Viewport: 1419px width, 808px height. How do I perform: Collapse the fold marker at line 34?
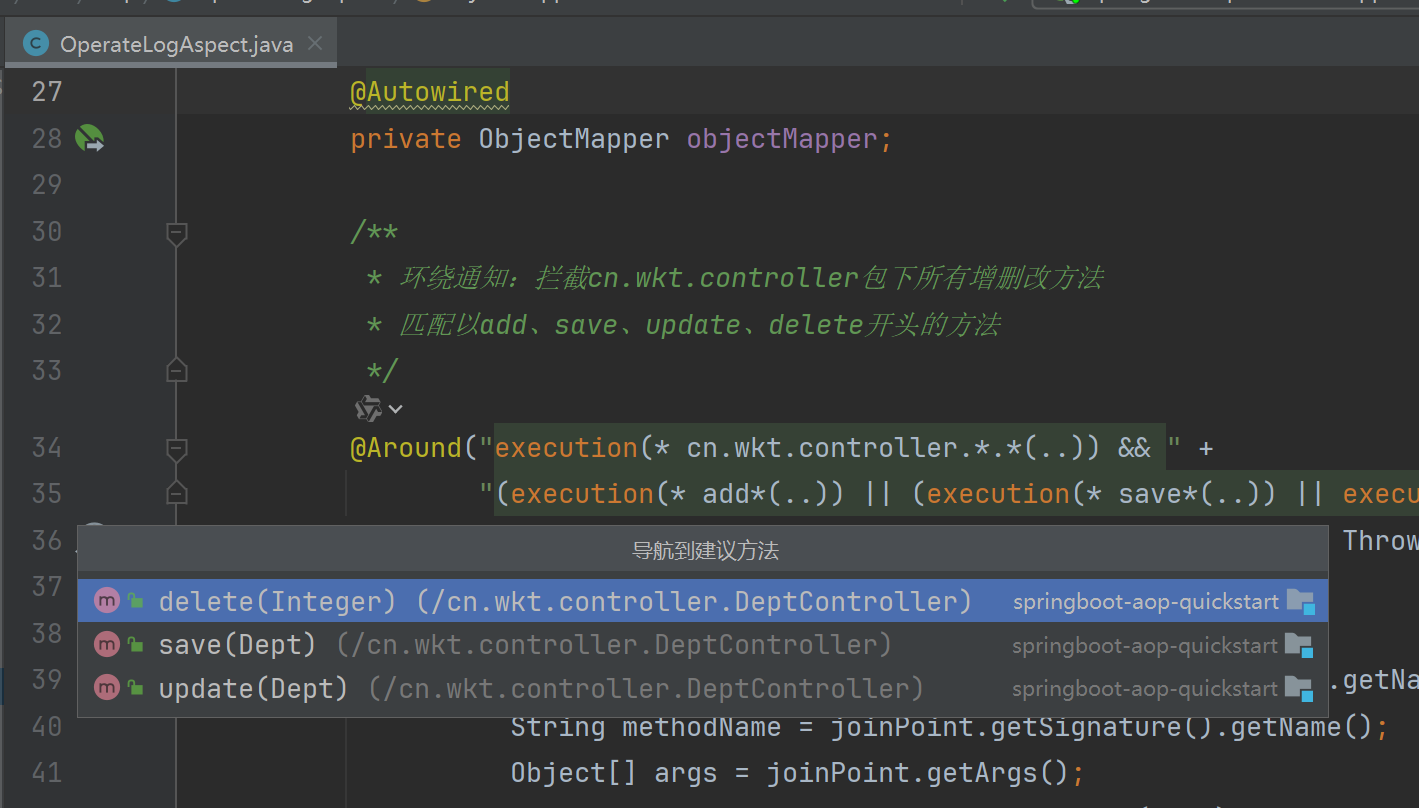(177, 449)
